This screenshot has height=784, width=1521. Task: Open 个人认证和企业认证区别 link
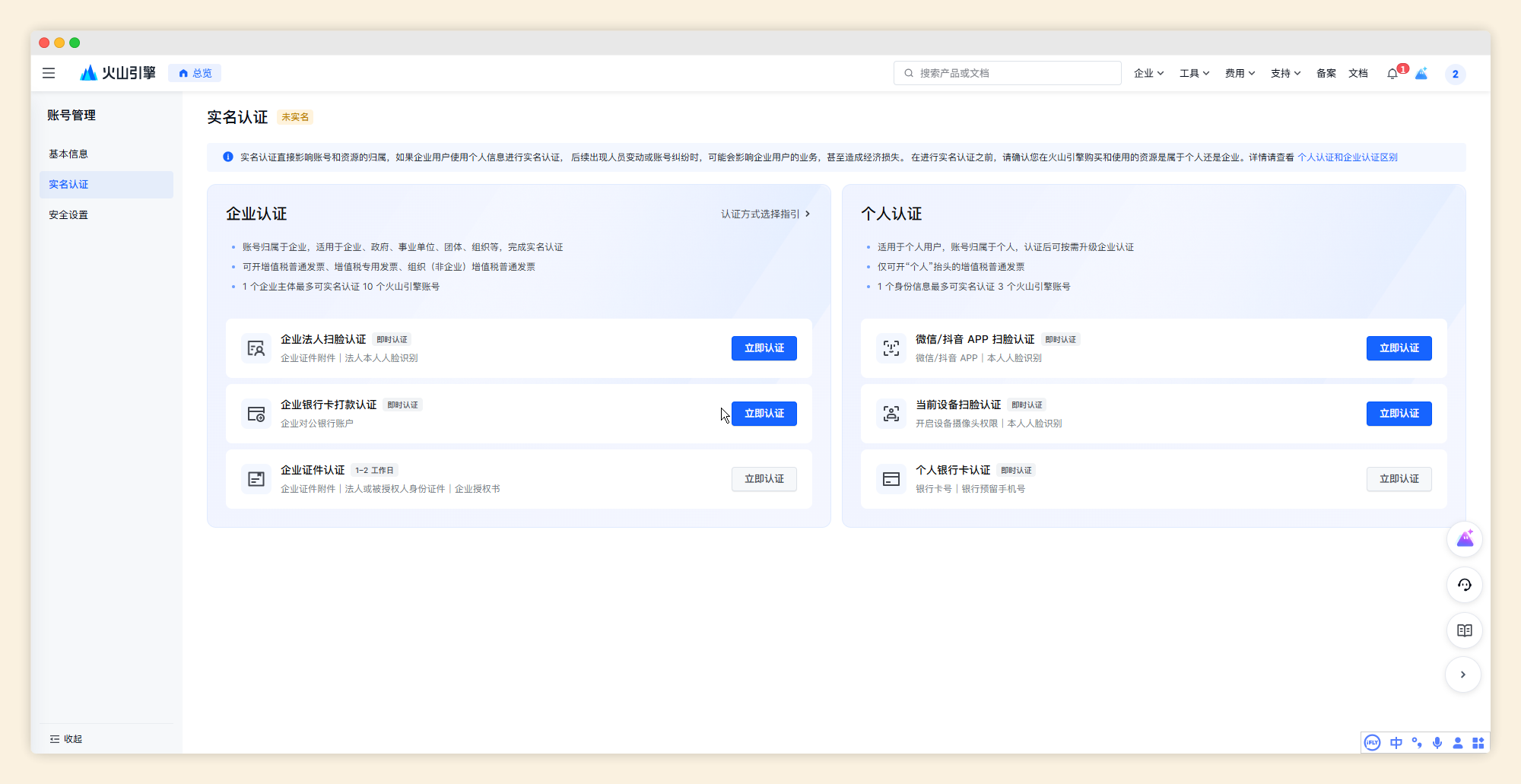1347,157
